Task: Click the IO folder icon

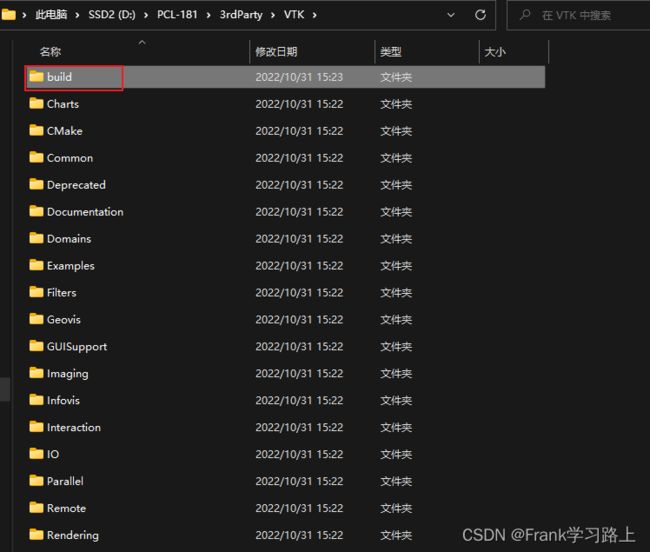Action: tap(36, 454)
